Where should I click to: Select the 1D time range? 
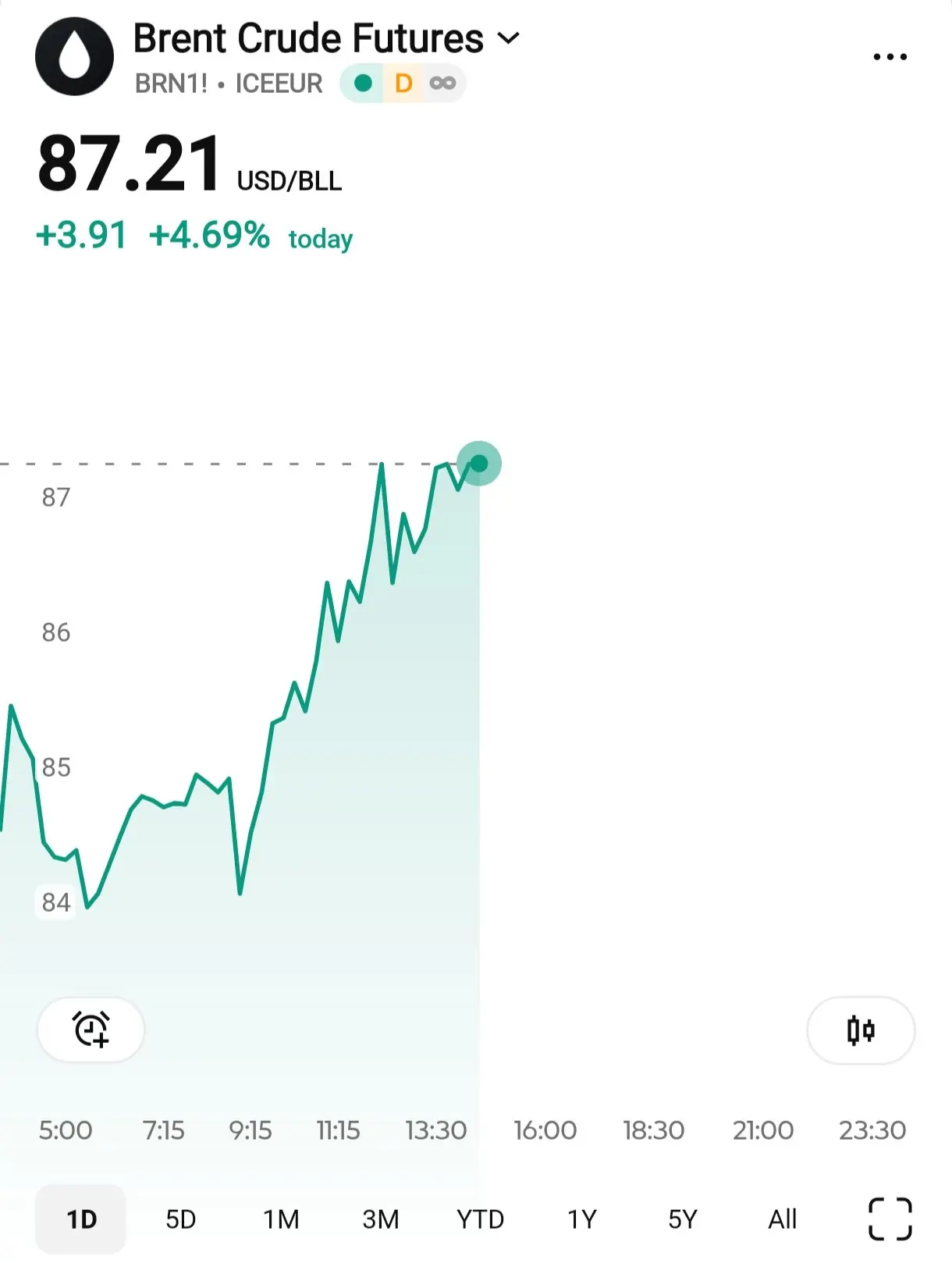coord(81,1219)
